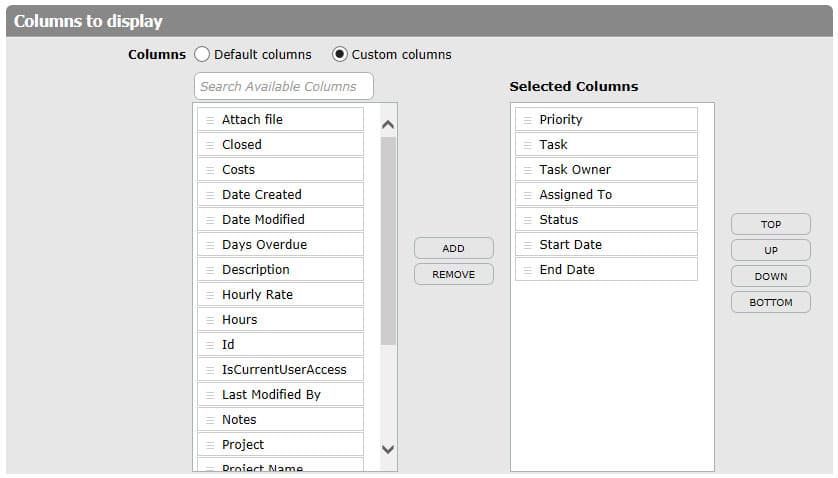Screen dimensions: 838x478
Task: Grab the drag handle beside Costs
Action: 210,171
